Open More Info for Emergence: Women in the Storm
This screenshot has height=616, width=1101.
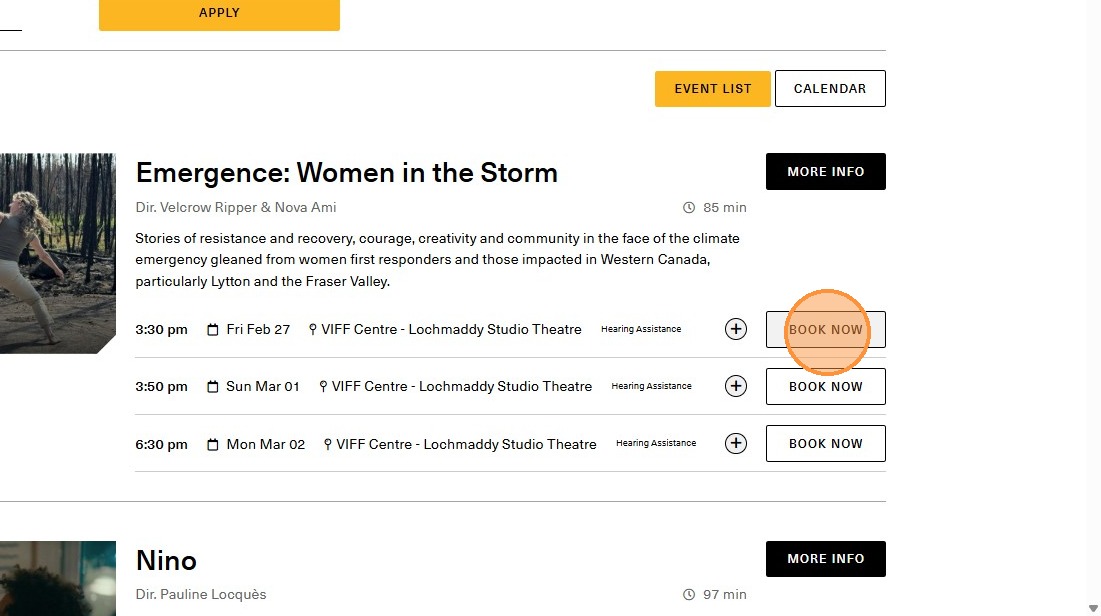(825, 171)
